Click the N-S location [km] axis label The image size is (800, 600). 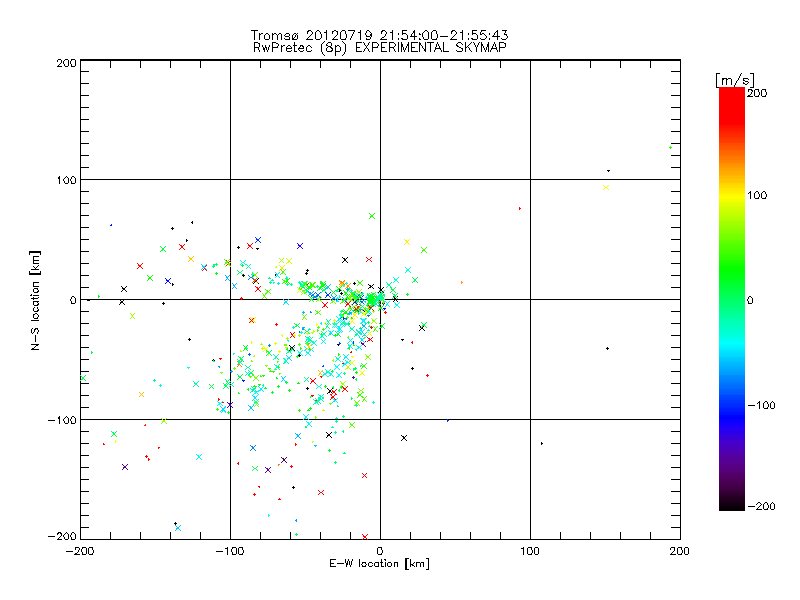(x=35, y=300)
